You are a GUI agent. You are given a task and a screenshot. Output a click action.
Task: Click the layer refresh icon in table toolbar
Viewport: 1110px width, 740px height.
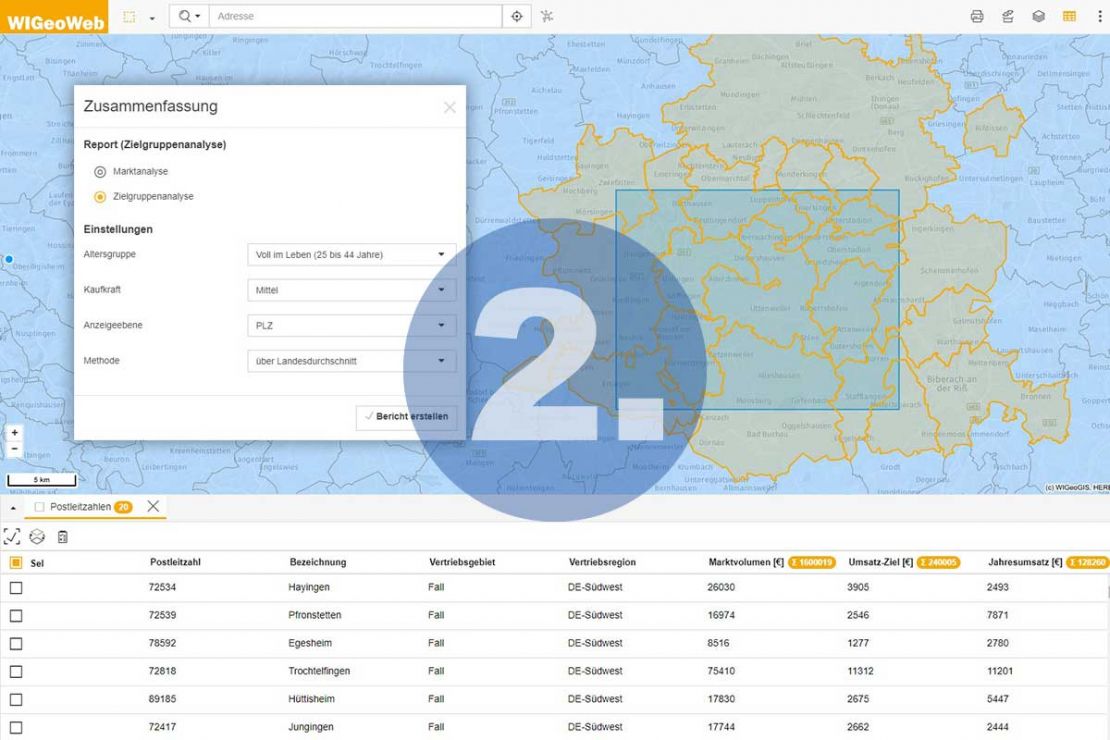(37, 537)
